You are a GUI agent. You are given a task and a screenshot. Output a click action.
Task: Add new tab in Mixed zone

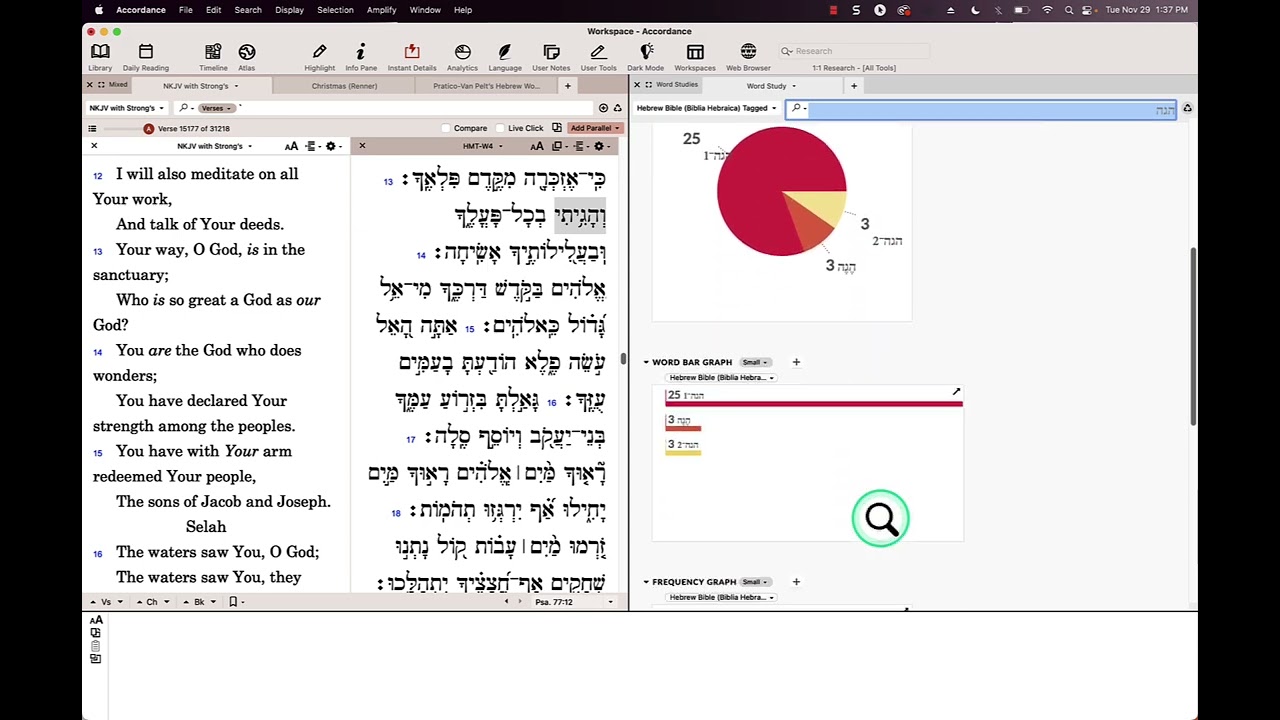[x=567, y=86]
